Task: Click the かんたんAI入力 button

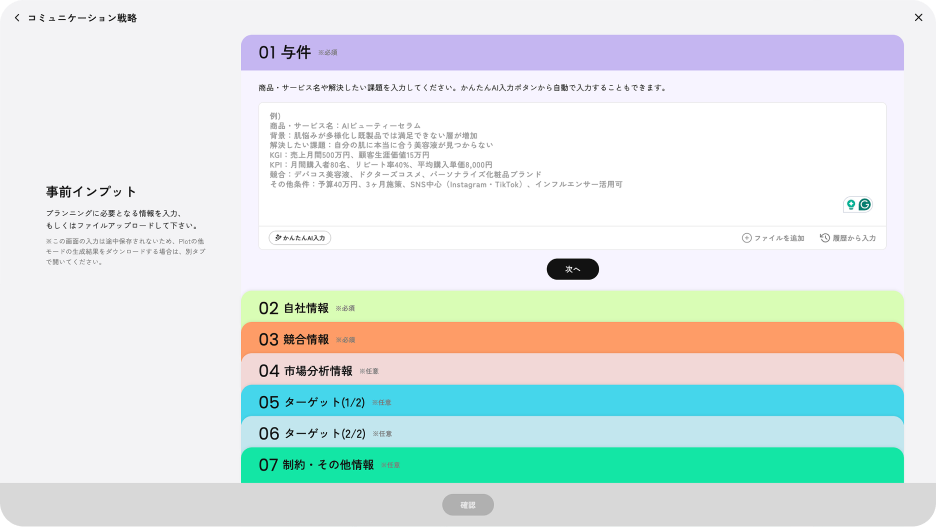Action: click(x=300, y=238)
